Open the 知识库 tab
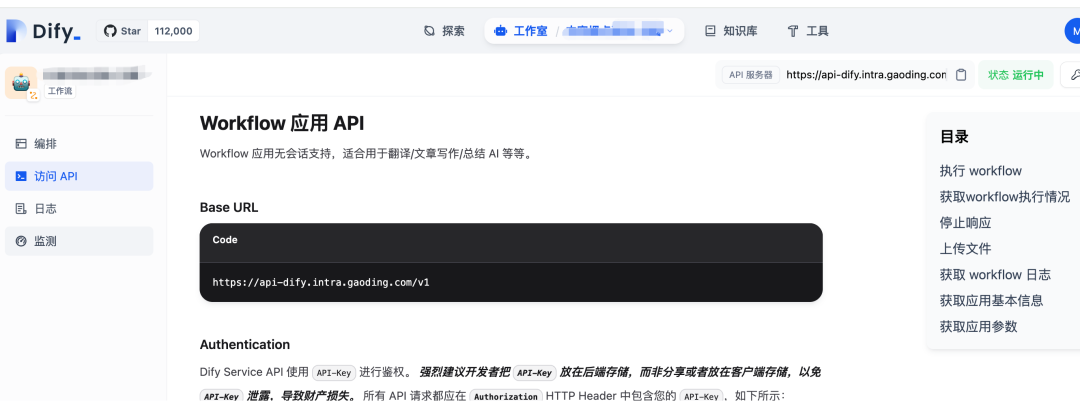The image size is (1080, 401). (731, 31)
